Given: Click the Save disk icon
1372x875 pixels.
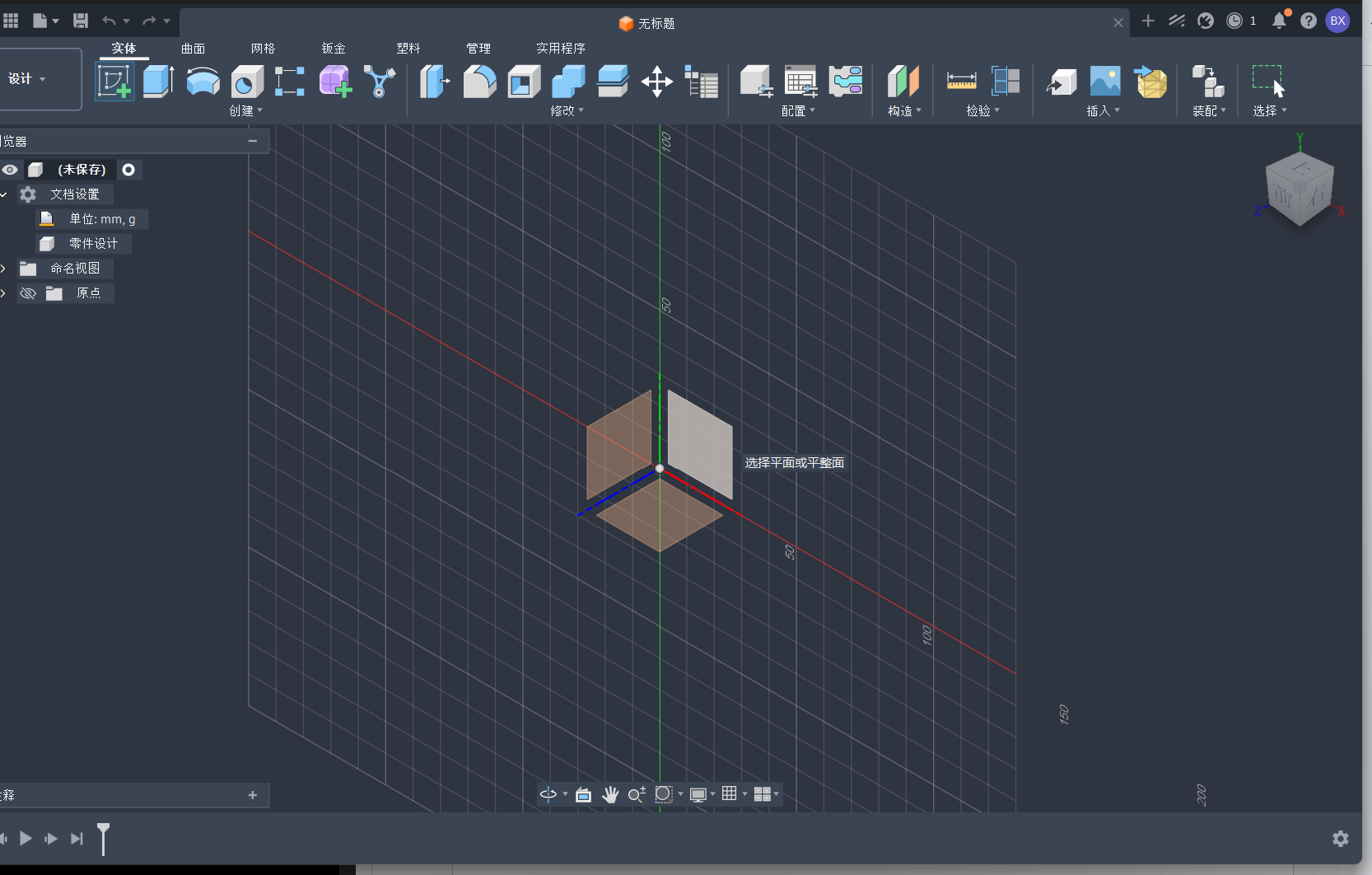Looking at the screenshot, I should coord(81,21).
